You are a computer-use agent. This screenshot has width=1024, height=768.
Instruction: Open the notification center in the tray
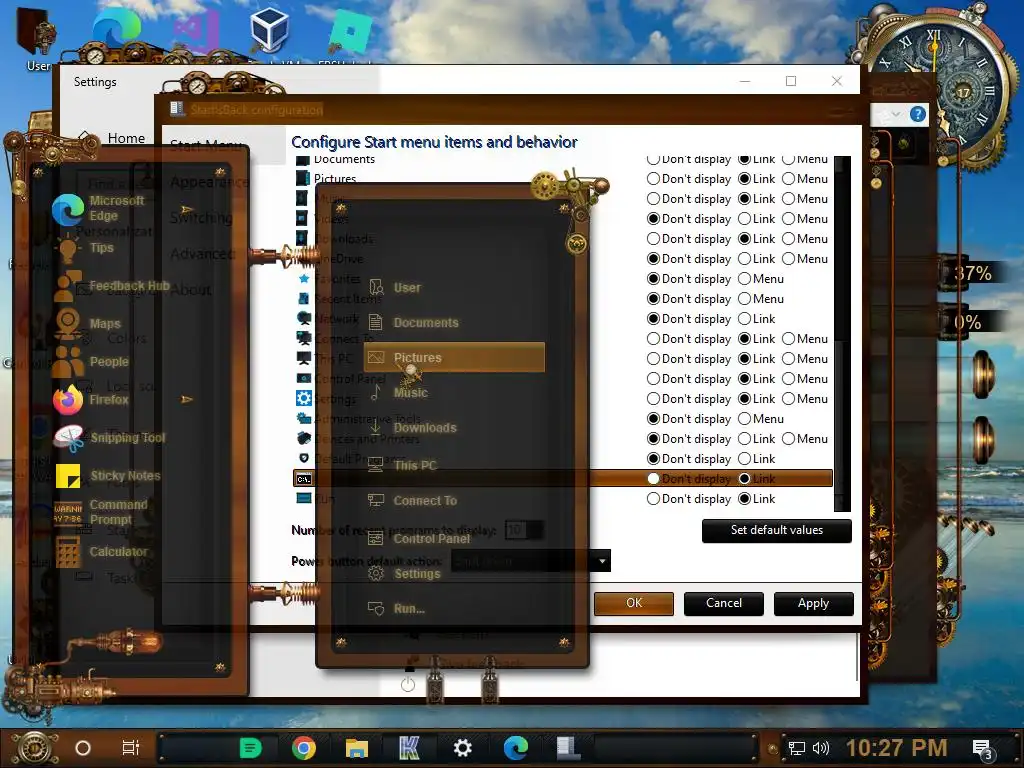982,749
